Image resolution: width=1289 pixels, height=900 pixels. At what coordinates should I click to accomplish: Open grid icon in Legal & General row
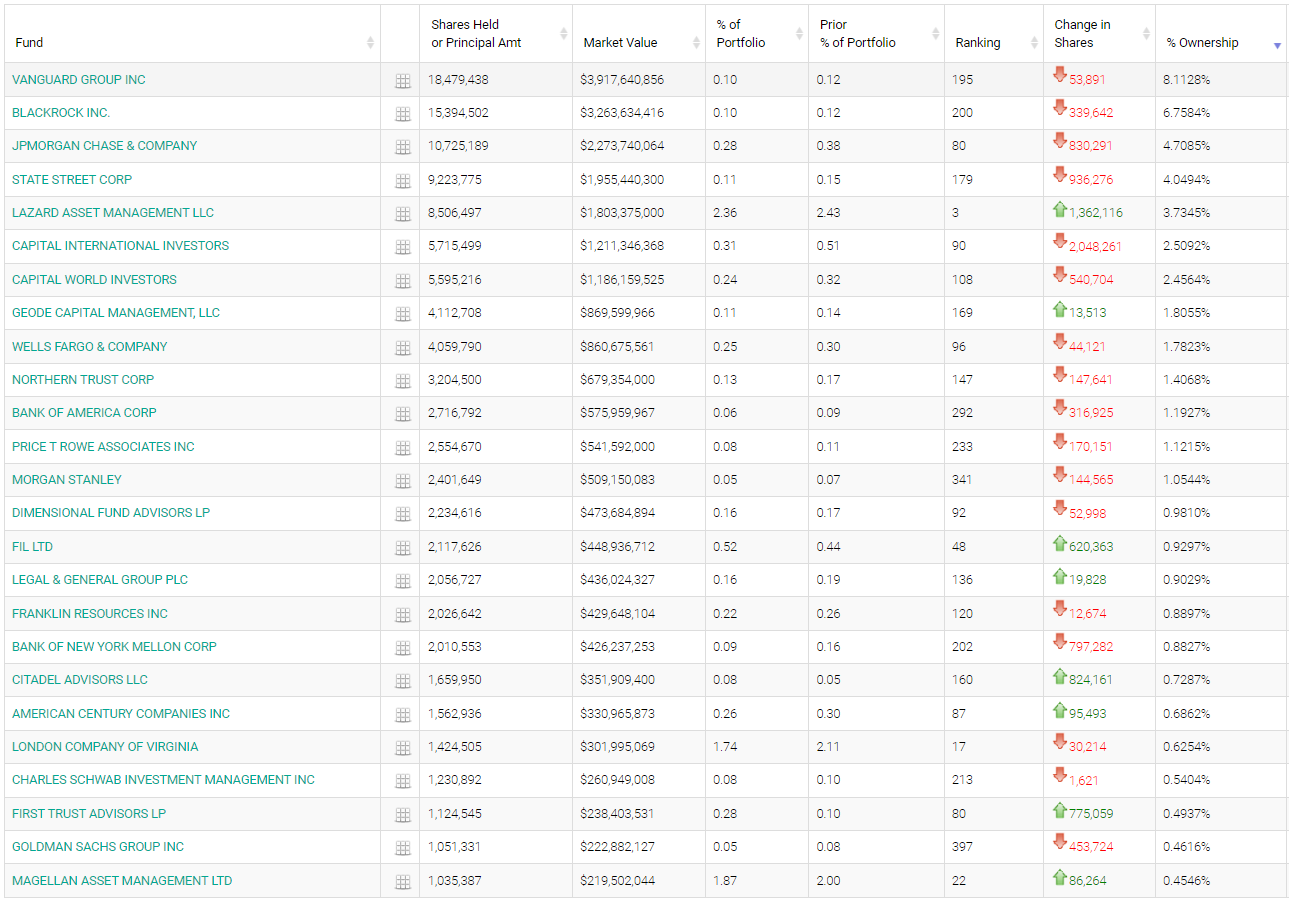point(403,581)
